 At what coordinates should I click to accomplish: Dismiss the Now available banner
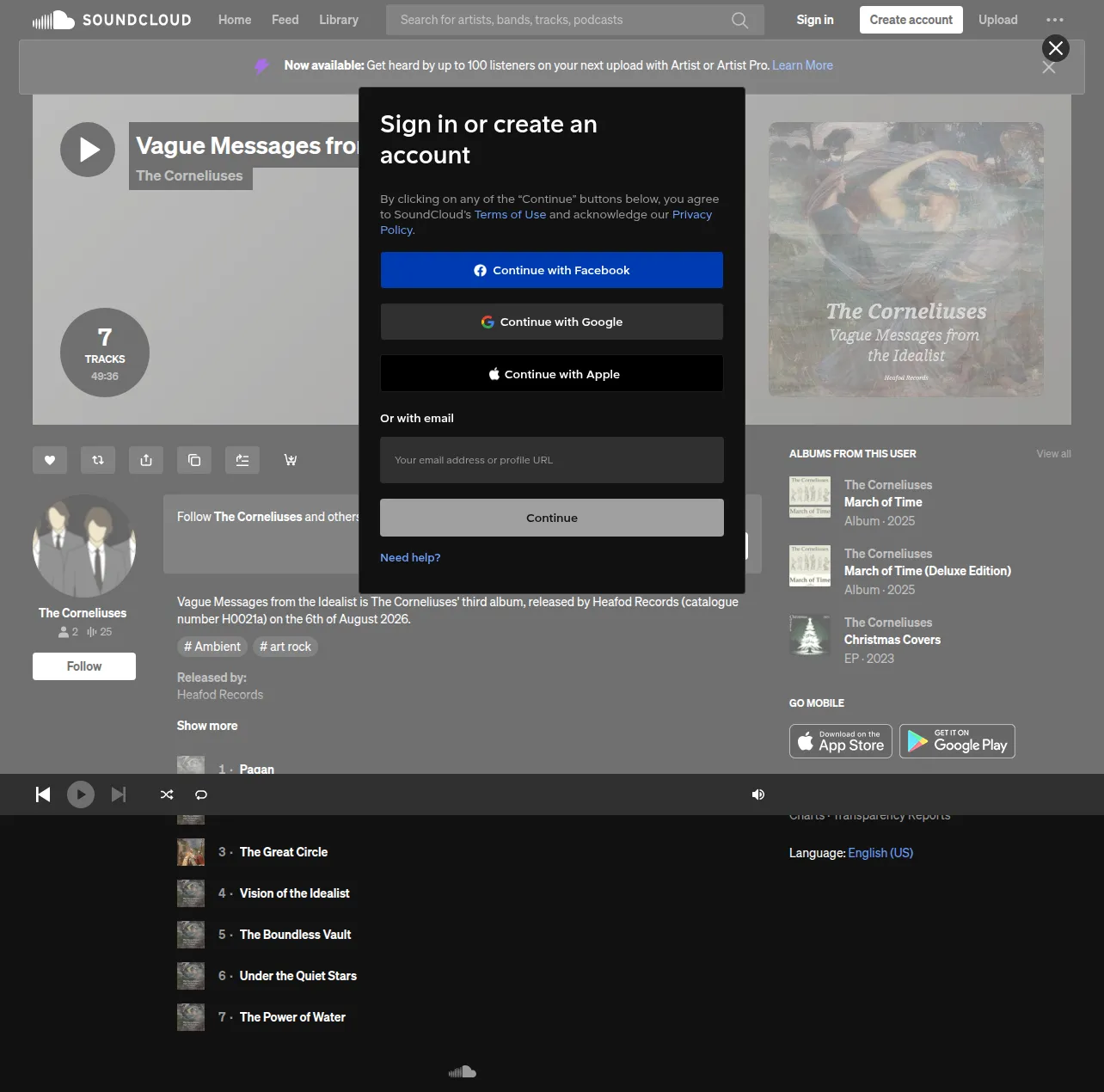pos(1048,67)
